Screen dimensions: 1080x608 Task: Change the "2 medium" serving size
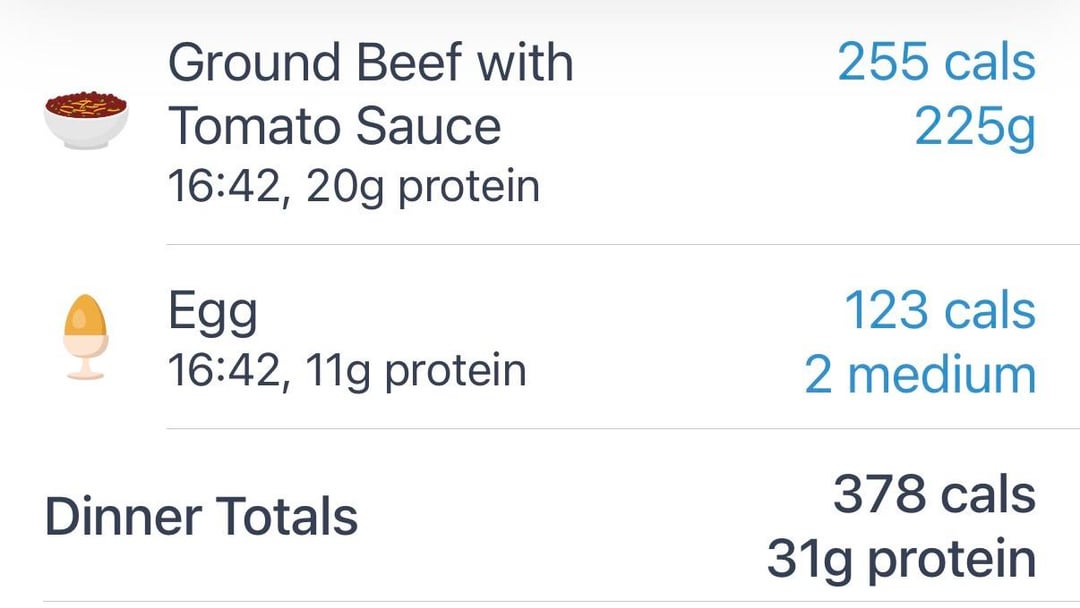[x=920, y=374]
